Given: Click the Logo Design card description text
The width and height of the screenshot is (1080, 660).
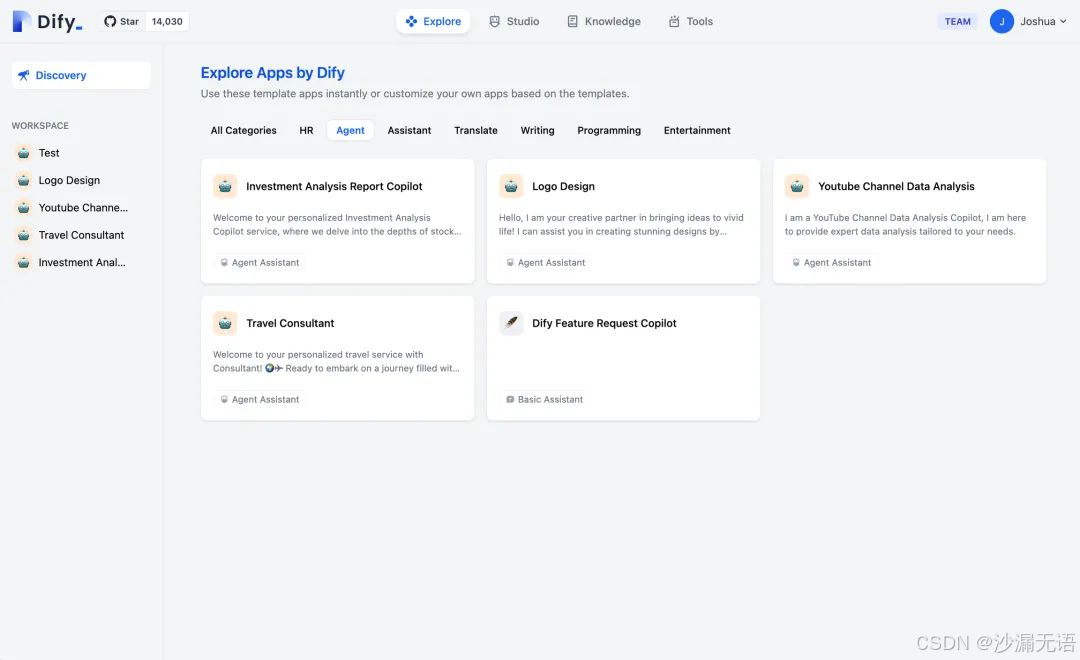Looking at the screenshot, I should point(621,225).
